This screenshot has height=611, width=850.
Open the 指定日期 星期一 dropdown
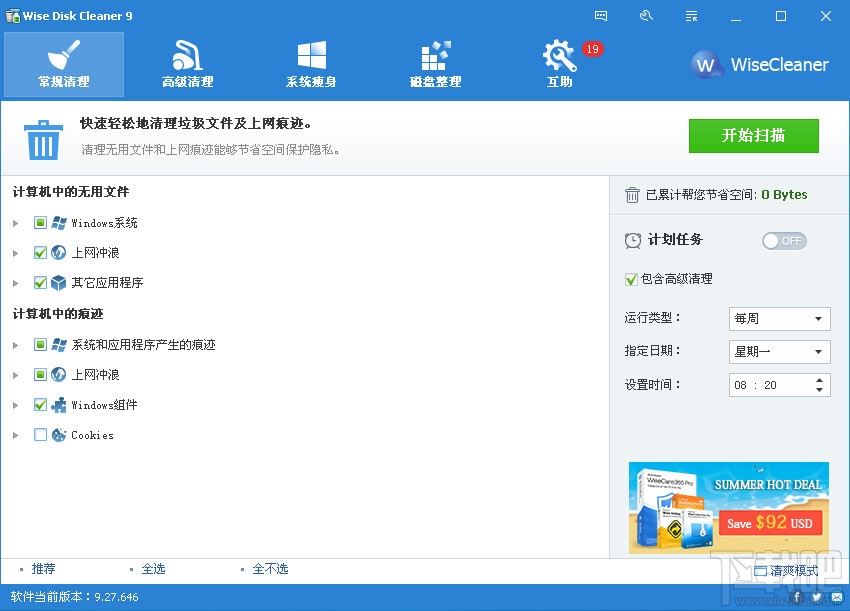click(x=780, y=352)
